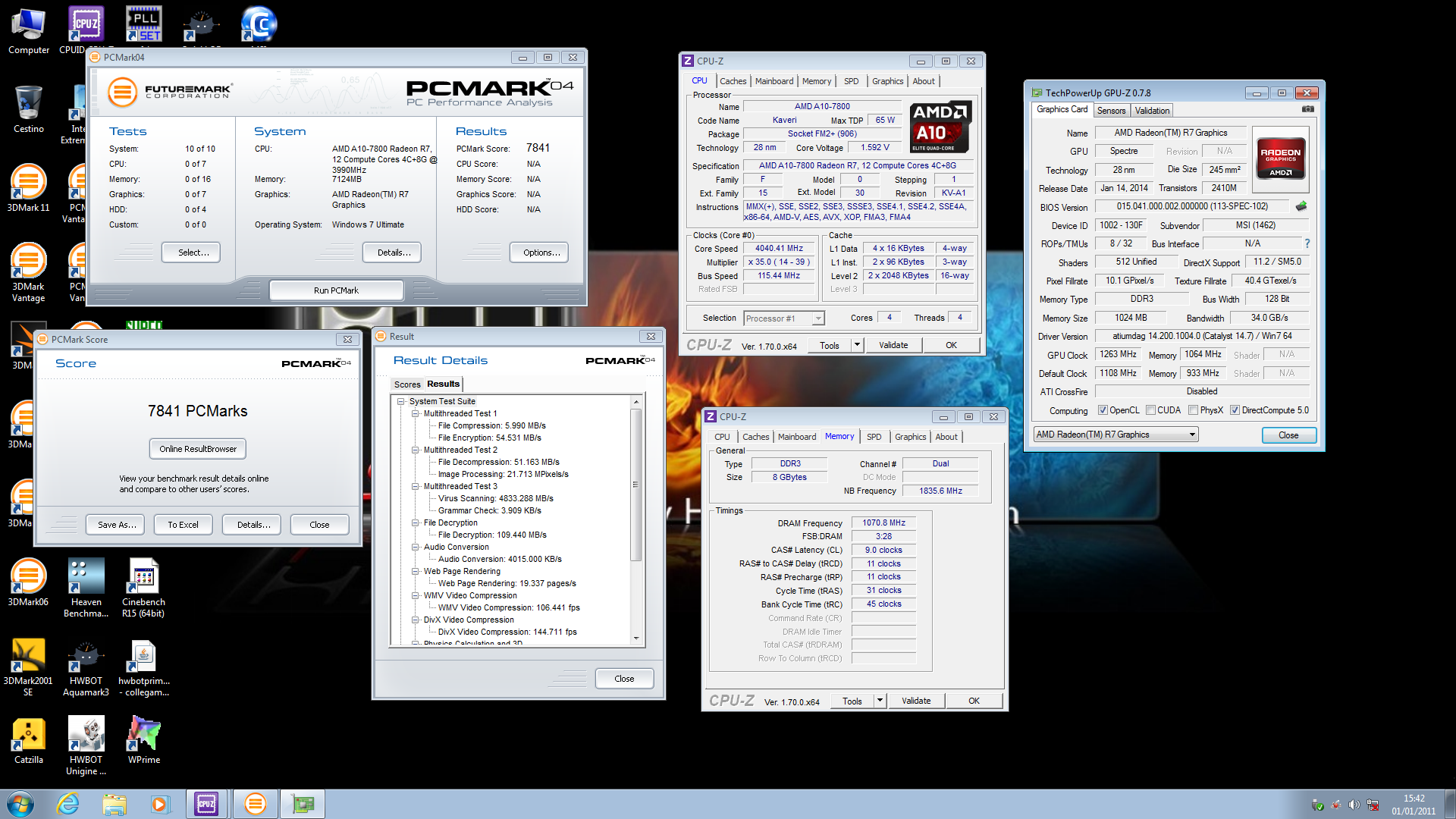Click Save As... in PCMark Score window
Image resolution: width=1456 pixels, height=819 pixels.
click(x=116, y=525)
